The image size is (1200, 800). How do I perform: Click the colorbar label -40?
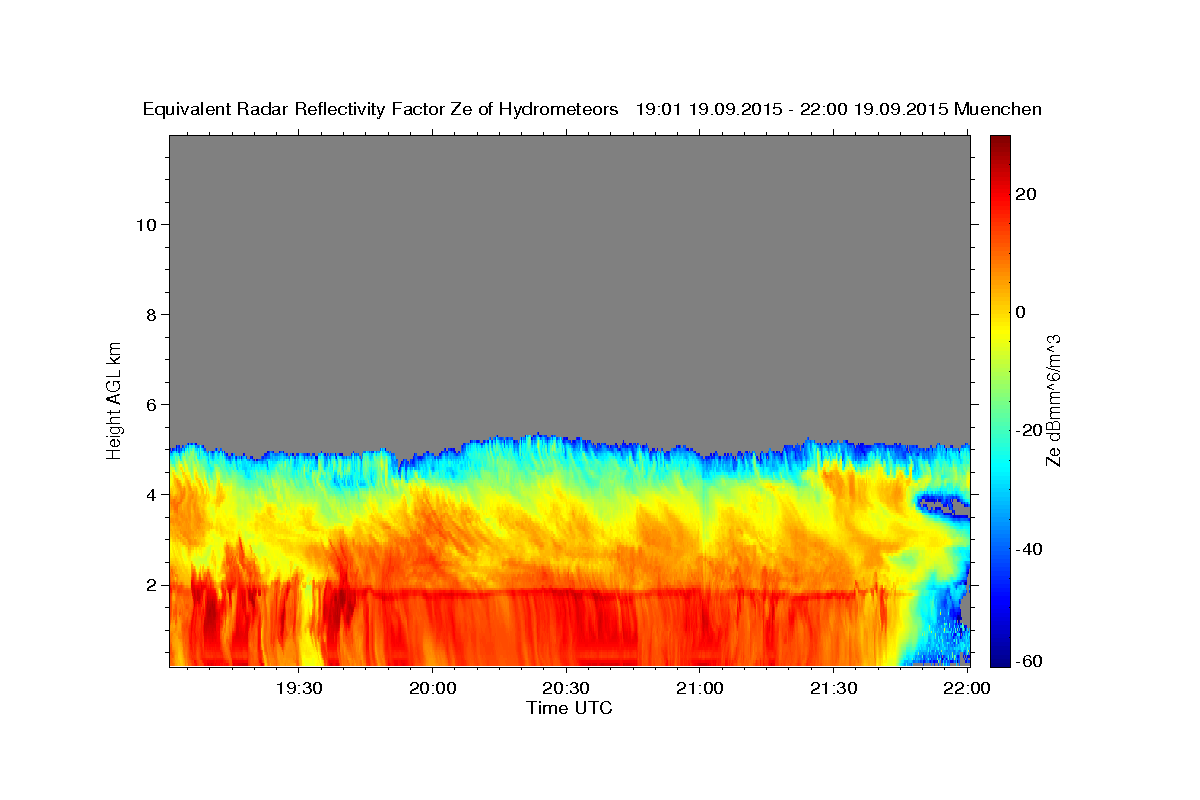coord(1030,549)
